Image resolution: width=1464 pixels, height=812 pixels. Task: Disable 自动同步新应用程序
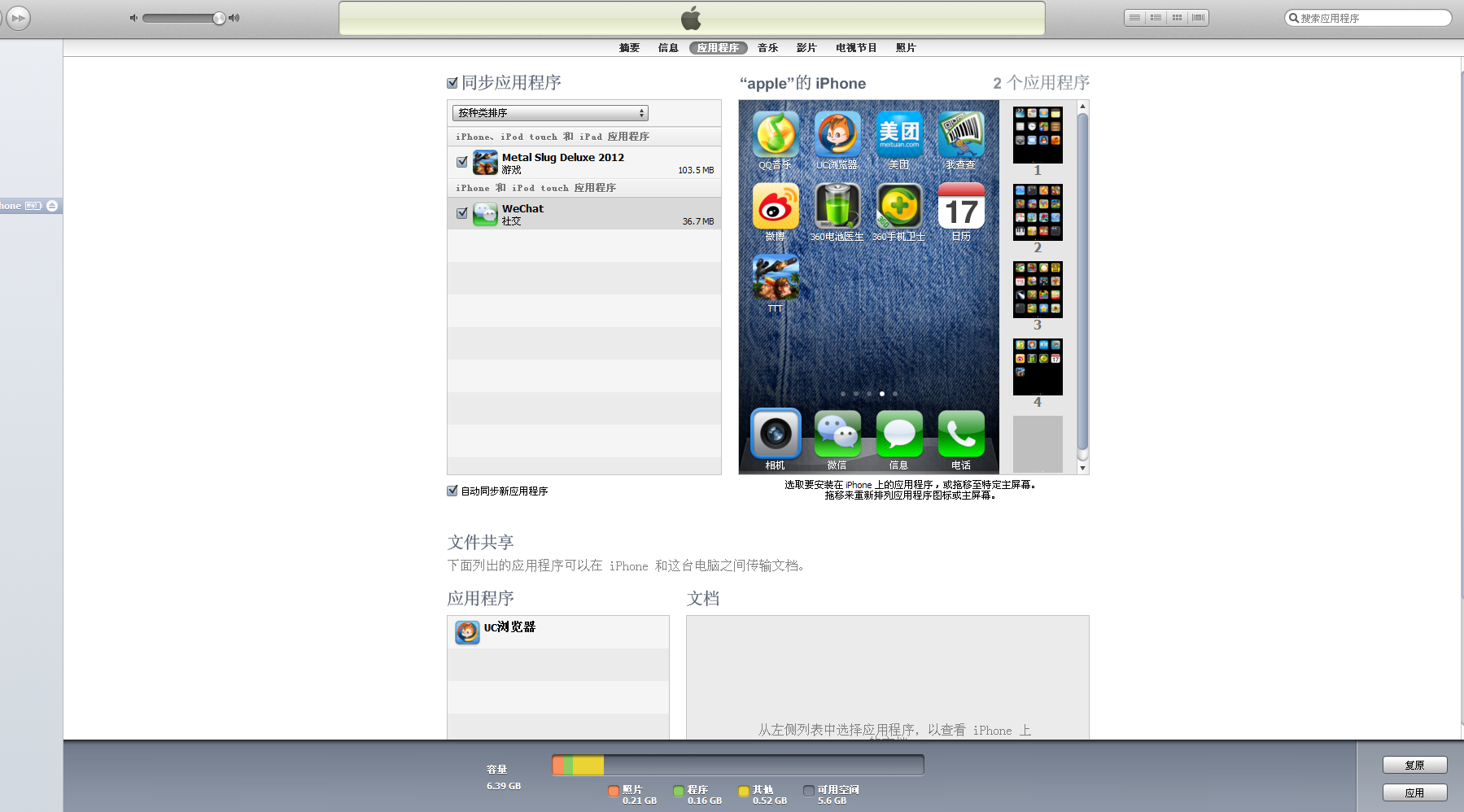(452, 491)
